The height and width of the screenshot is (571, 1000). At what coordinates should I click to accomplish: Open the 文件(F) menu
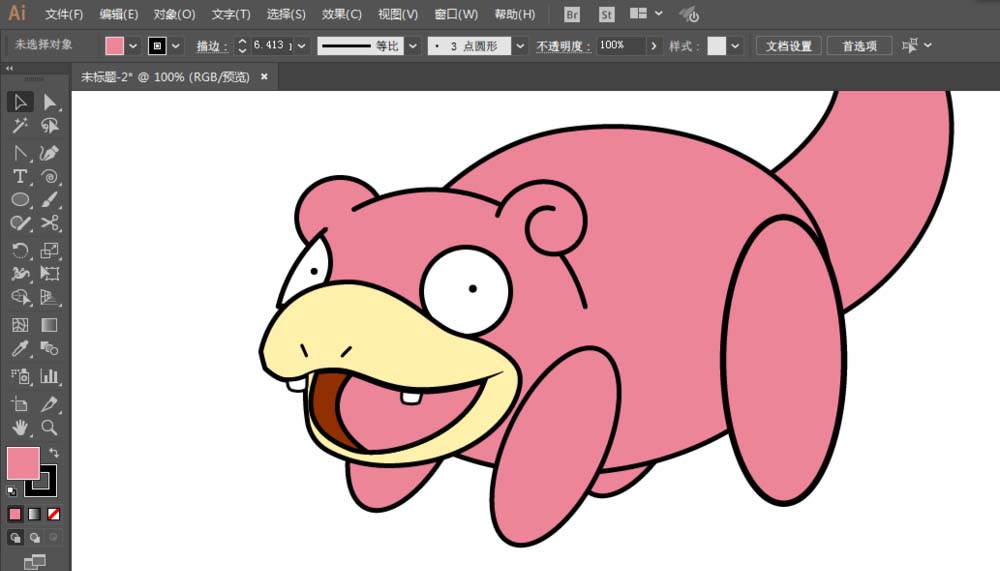point(64,14)
